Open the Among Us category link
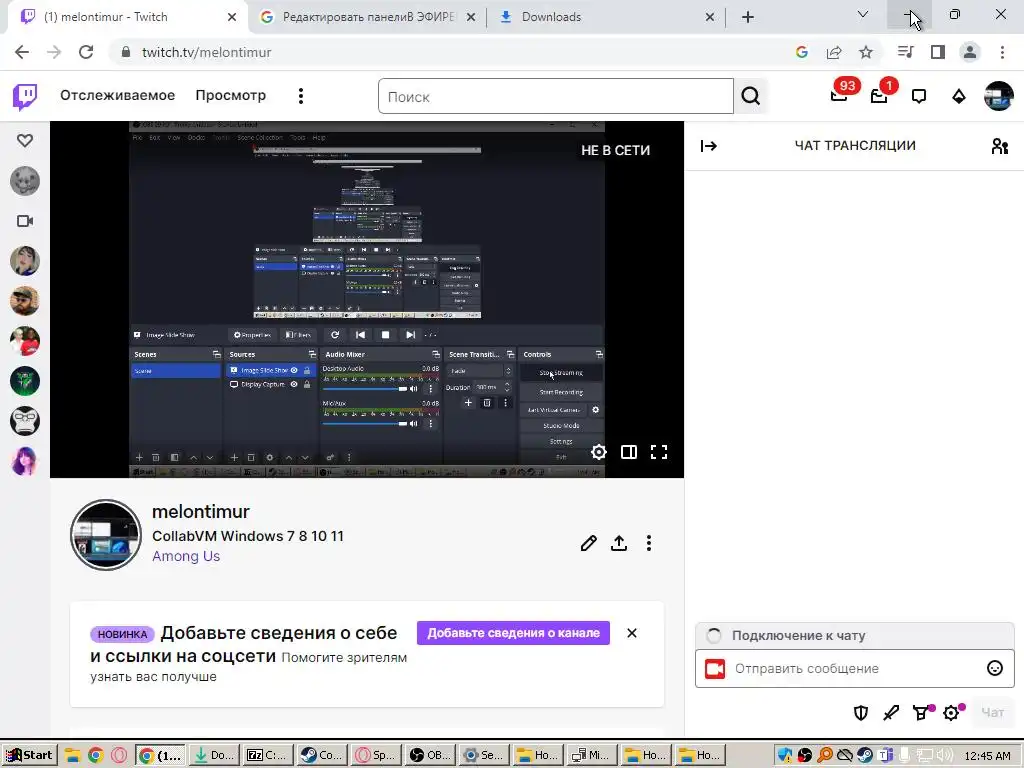This screenshot has width=1024, height=768. point(186,556)
